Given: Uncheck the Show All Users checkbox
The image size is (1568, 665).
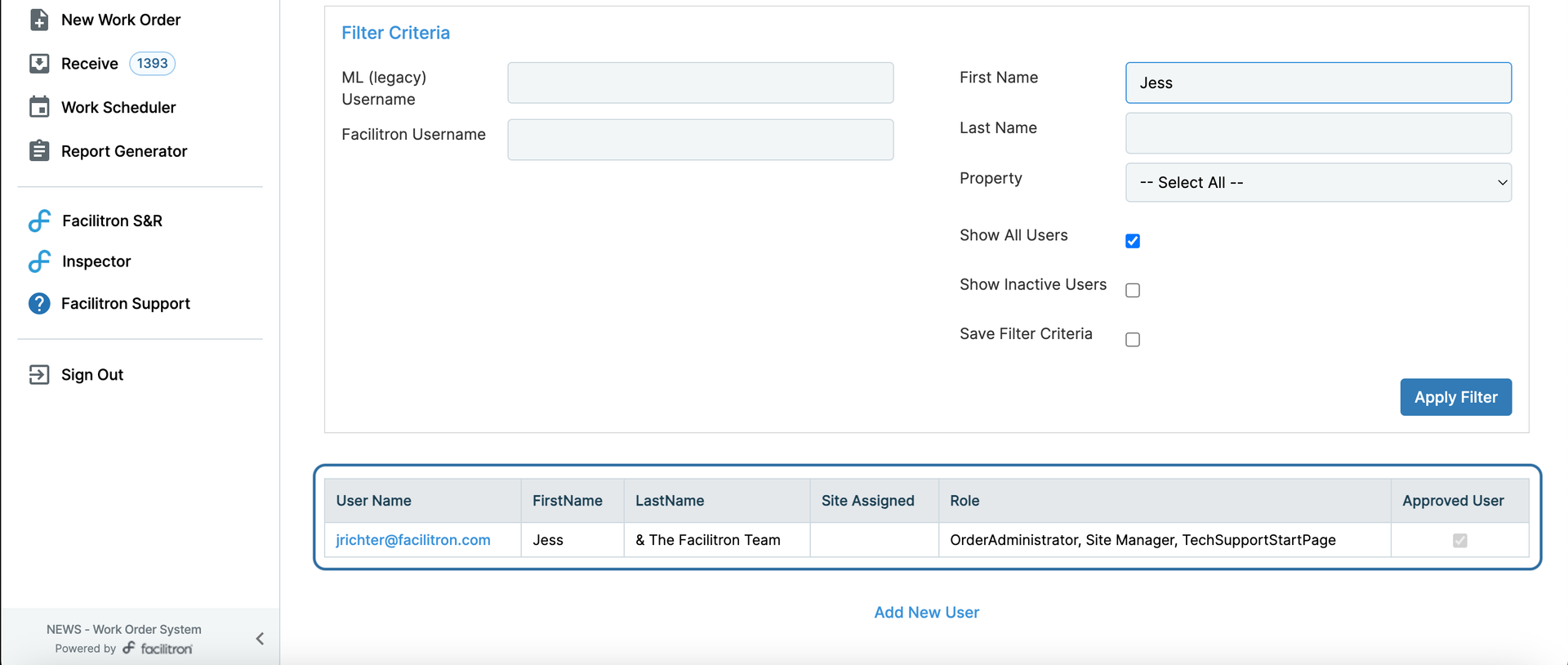Looking at the screenshot, I should click(x=1133, y=241).
